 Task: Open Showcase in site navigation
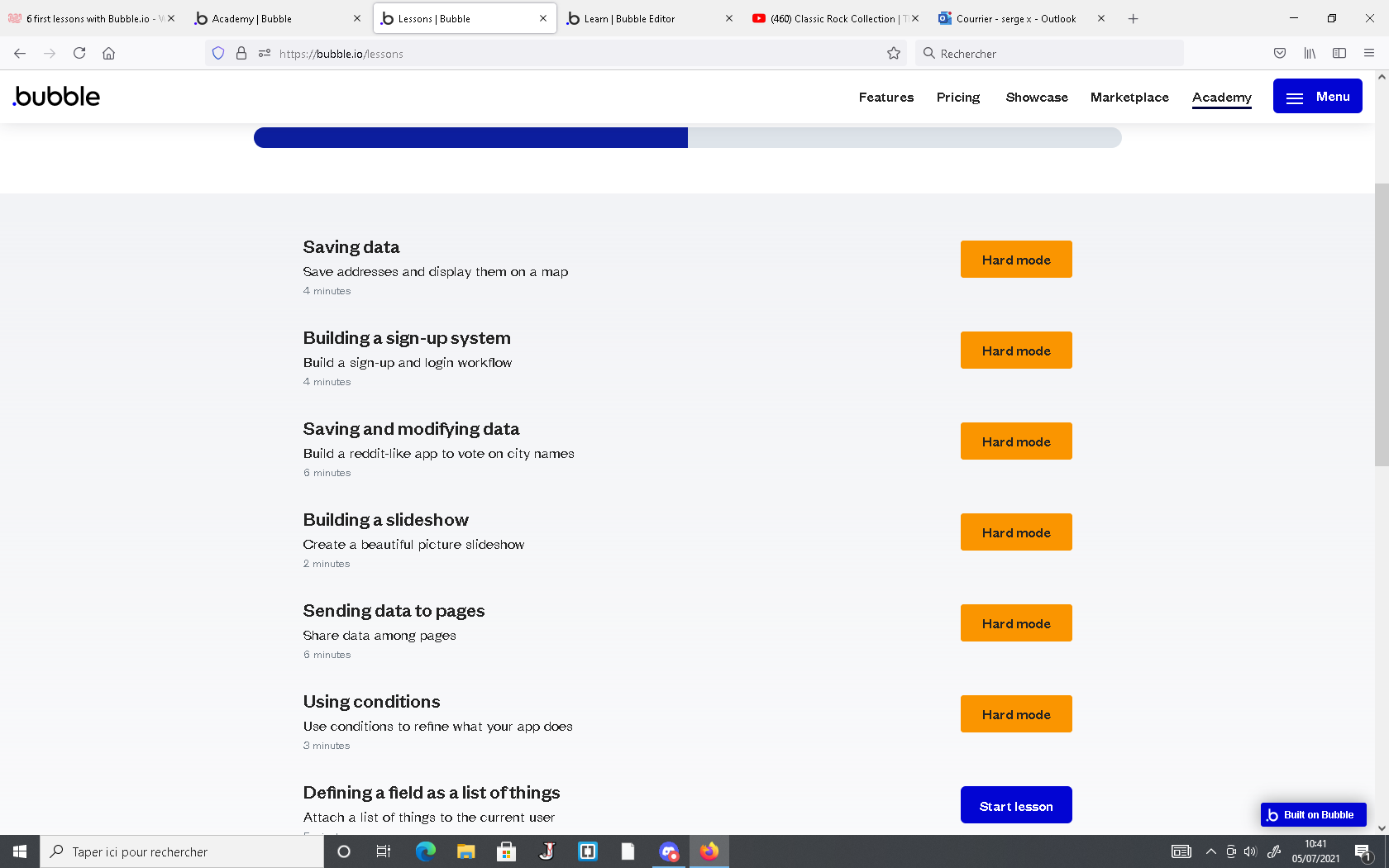(x=1037, y=98)
